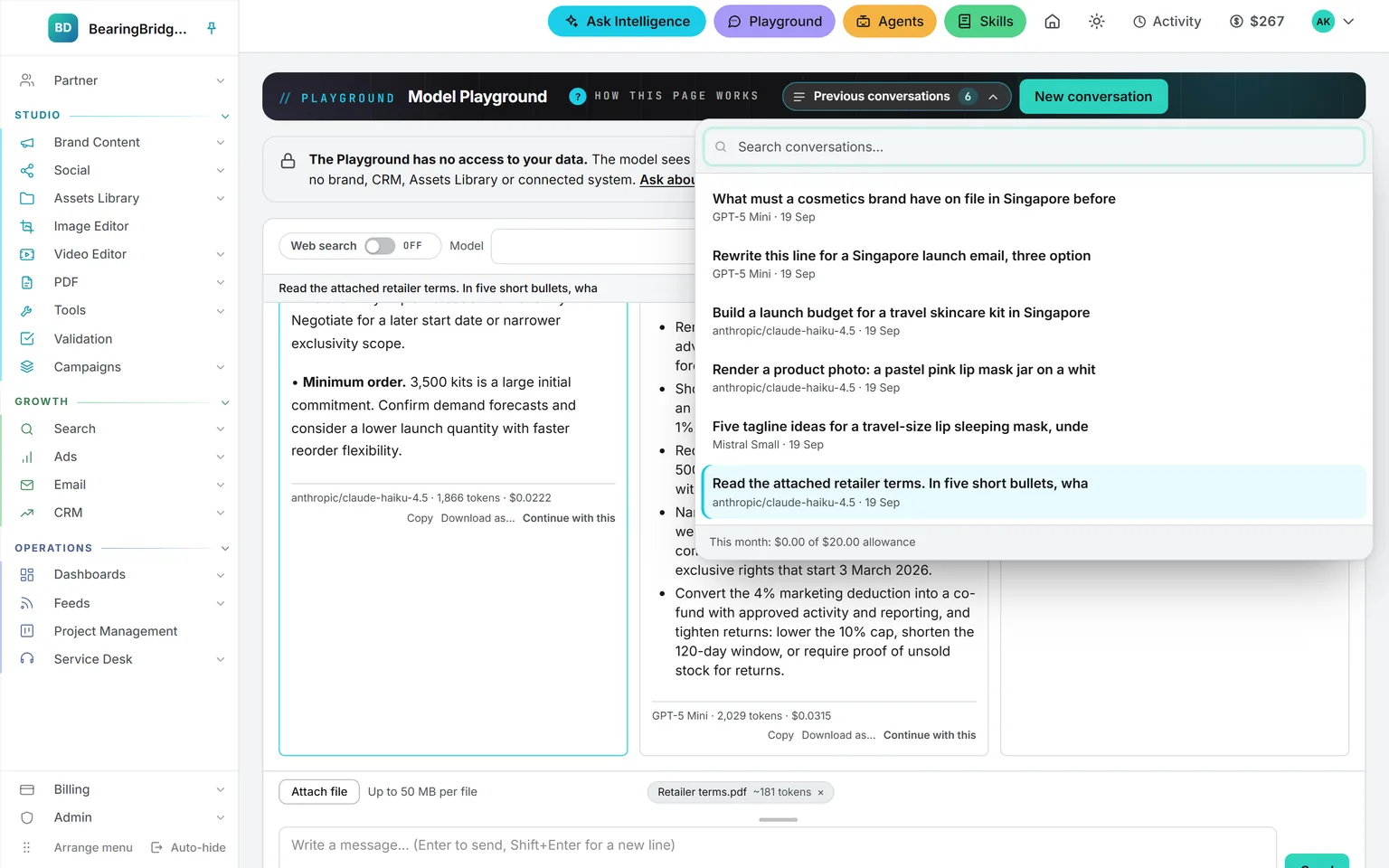Screen dimensions: 1389x868
Task: Expand the Partner menu chevron
Action: pos(221,81)
